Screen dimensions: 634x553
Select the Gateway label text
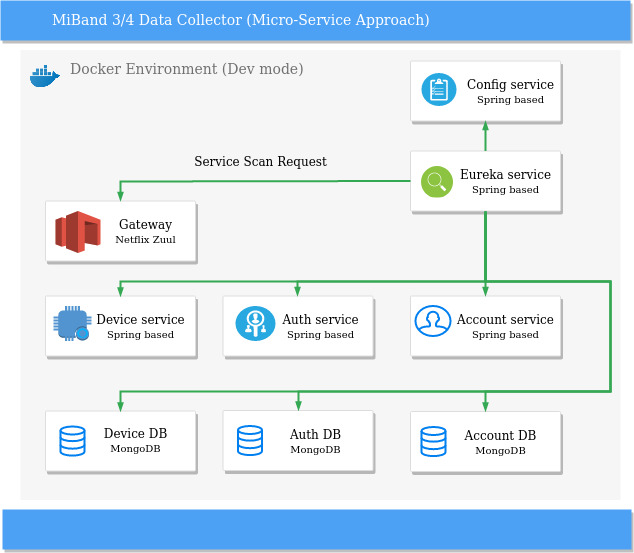(x=146, y=224)
